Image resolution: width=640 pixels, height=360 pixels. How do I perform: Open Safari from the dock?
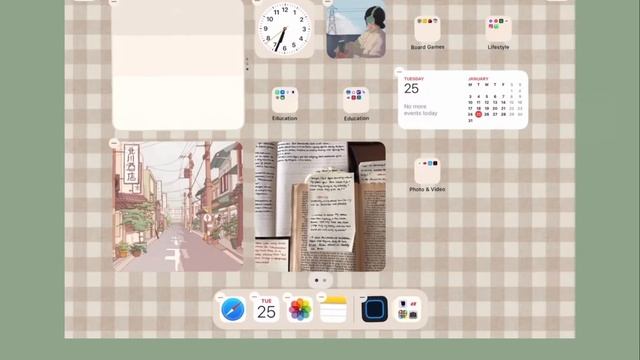[x=233, y=309]
